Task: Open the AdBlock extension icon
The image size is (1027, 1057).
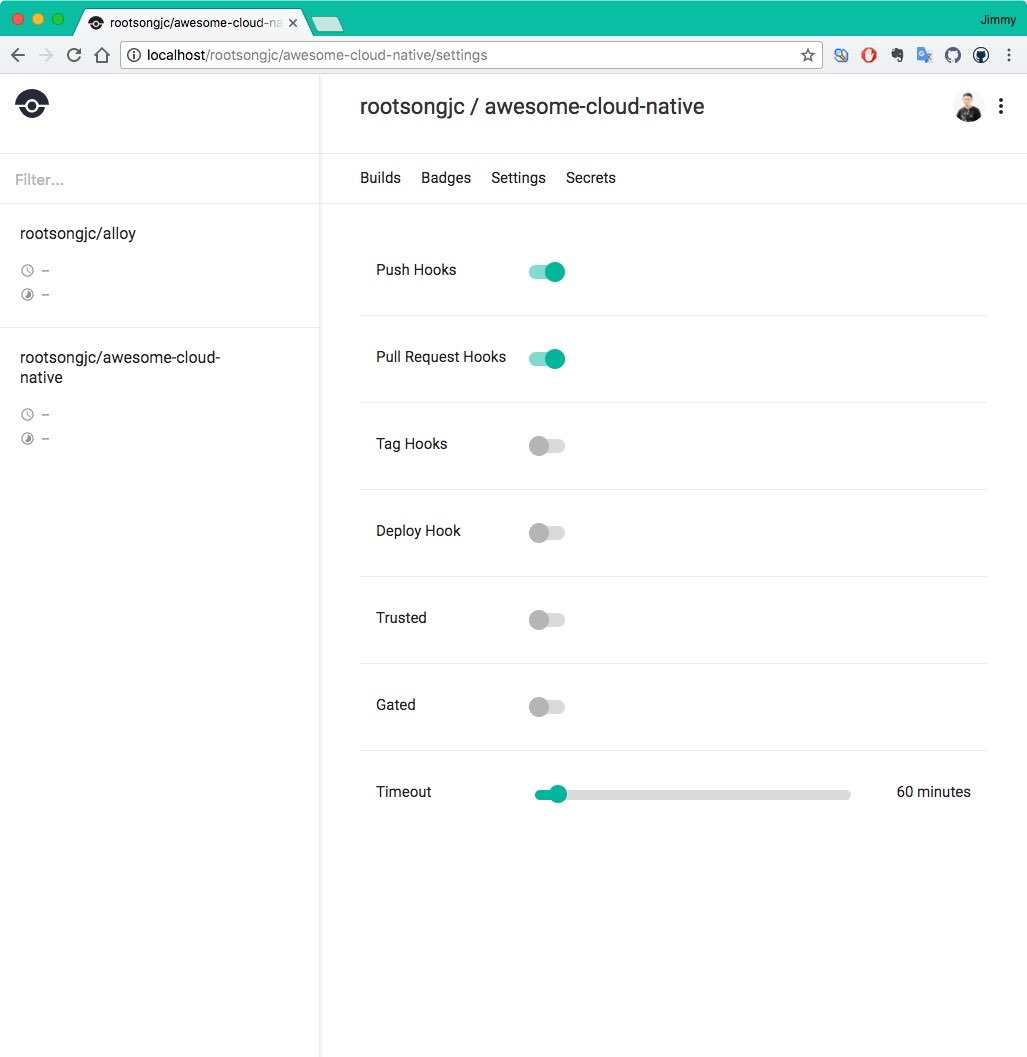Action: (x=869, y=56)
